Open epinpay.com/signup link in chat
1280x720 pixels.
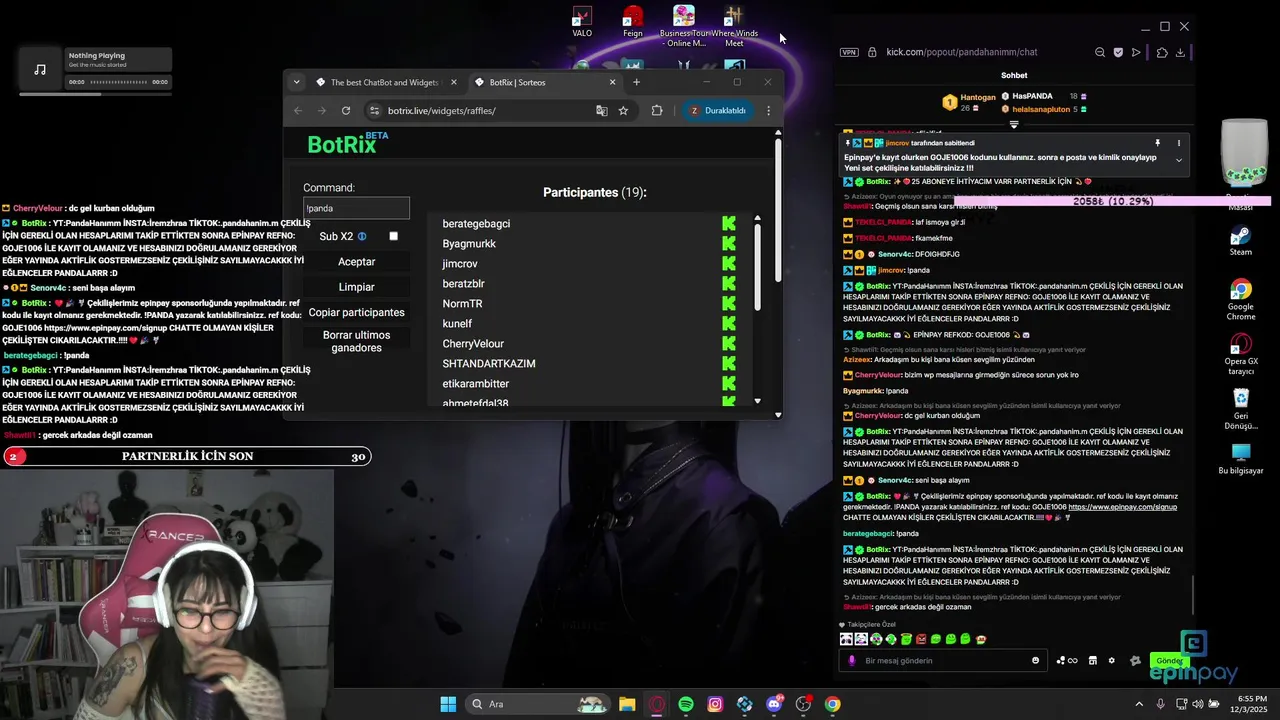[x=1123, y=507]
